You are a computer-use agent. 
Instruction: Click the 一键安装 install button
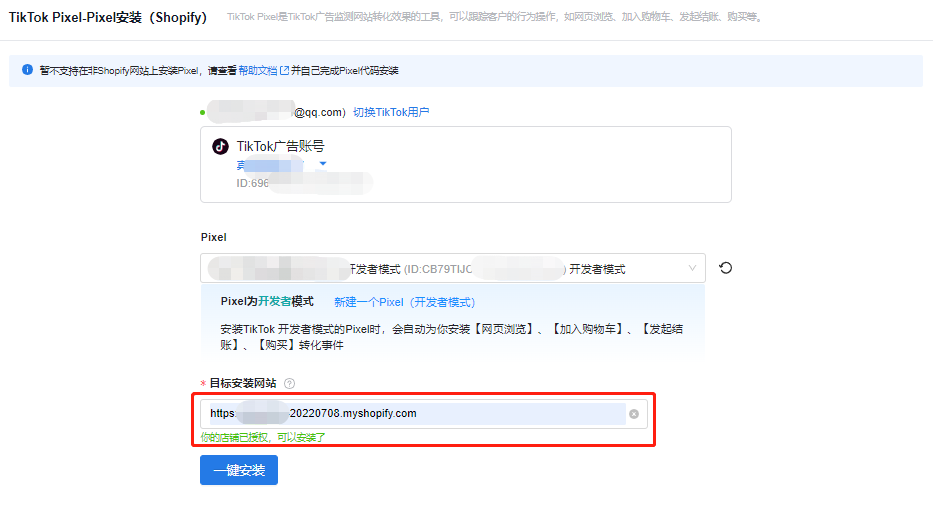click(239, 470)
